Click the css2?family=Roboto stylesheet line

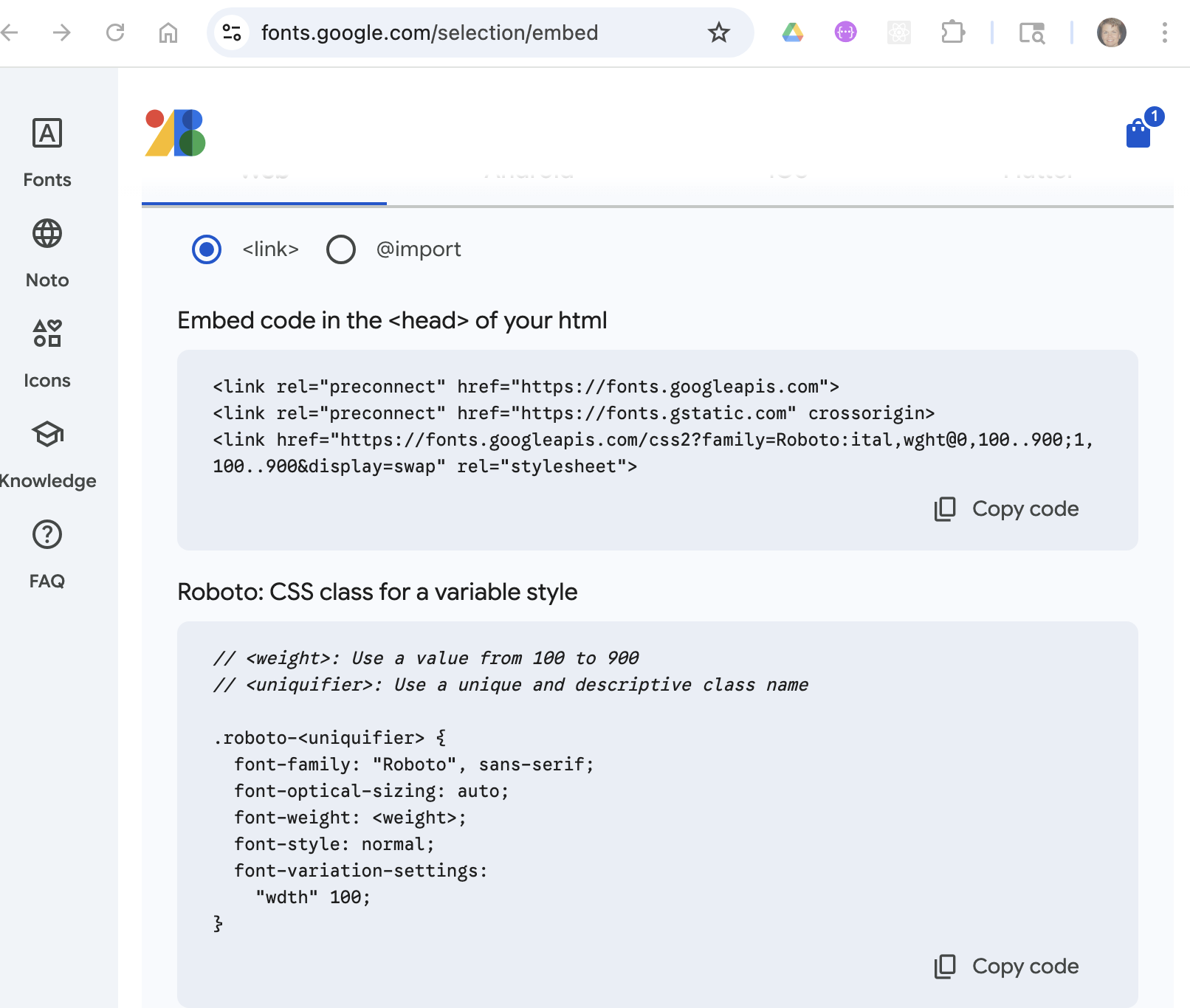pyautogui.click(x=653, y=440)
